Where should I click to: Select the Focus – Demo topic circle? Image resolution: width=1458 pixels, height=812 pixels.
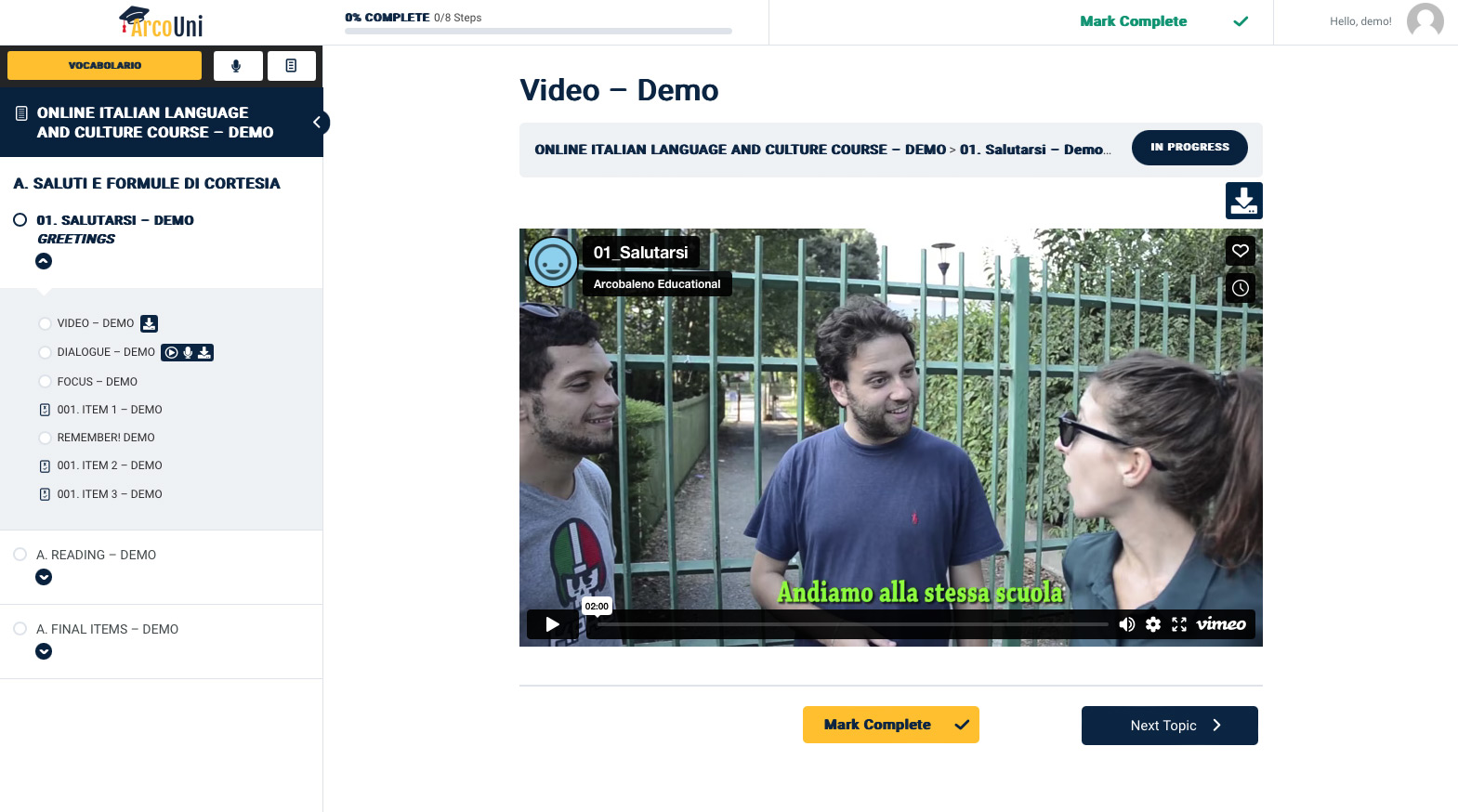tap(45, 382)
